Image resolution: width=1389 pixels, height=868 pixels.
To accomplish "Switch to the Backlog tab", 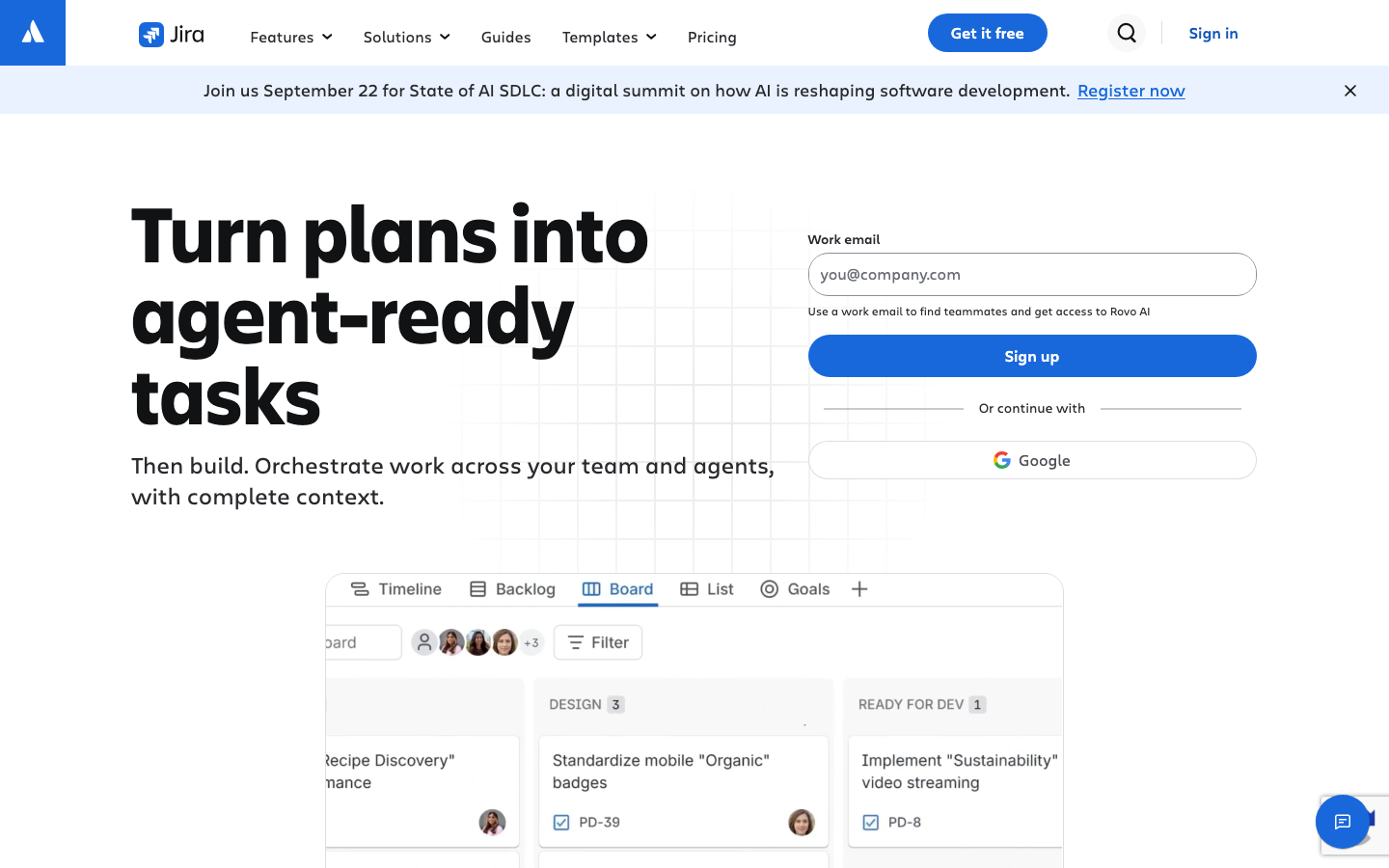I will point(512,589).
